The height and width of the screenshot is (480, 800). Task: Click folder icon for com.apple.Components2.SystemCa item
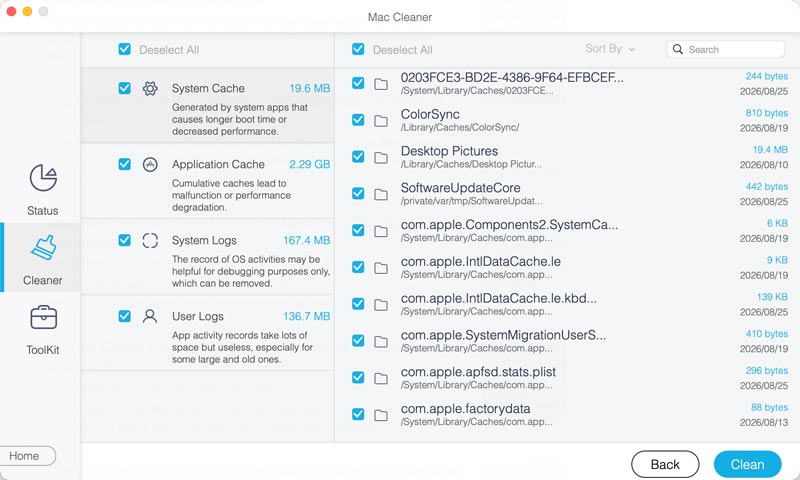pyautogui.click(x=381, y=231)
